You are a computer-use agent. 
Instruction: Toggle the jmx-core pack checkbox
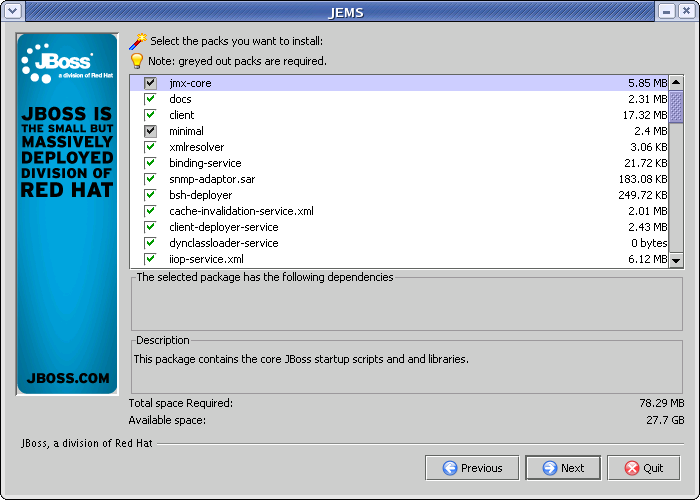[x=150, y=83]
